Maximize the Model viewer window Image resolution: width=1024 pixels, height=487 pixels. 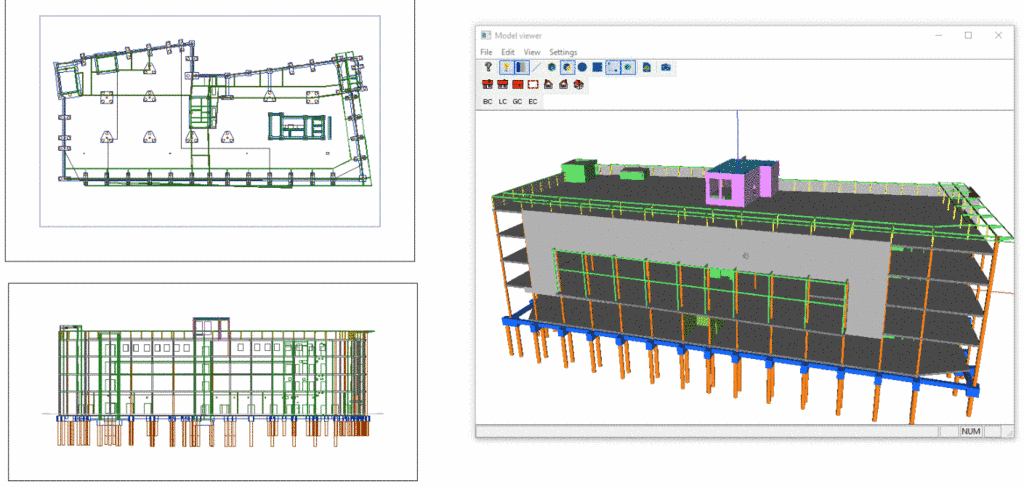pos(968,35)
